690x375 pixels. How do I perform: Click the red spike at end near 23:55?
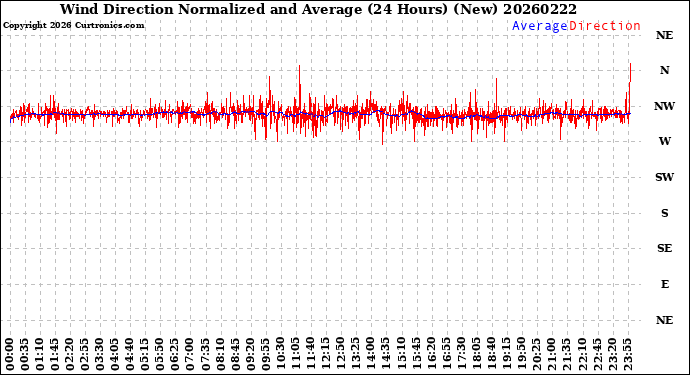click(x=630, y=88)
